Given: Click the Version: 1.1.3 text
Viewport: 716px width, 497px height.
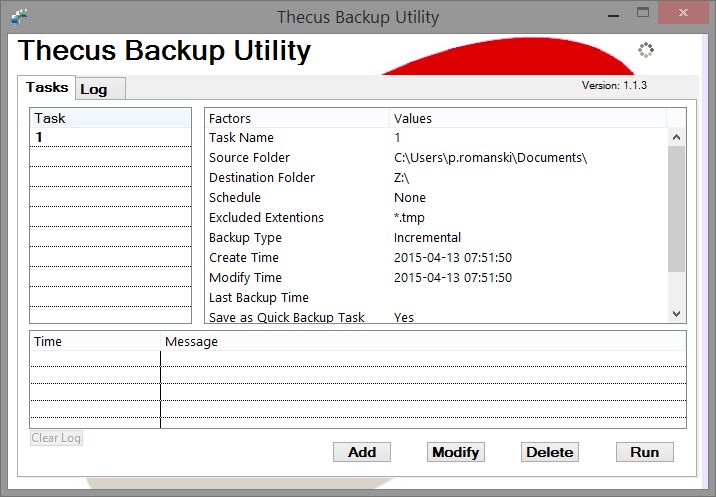Looking at the screenshot, I should pyautogui.click(x=614, y=85).
